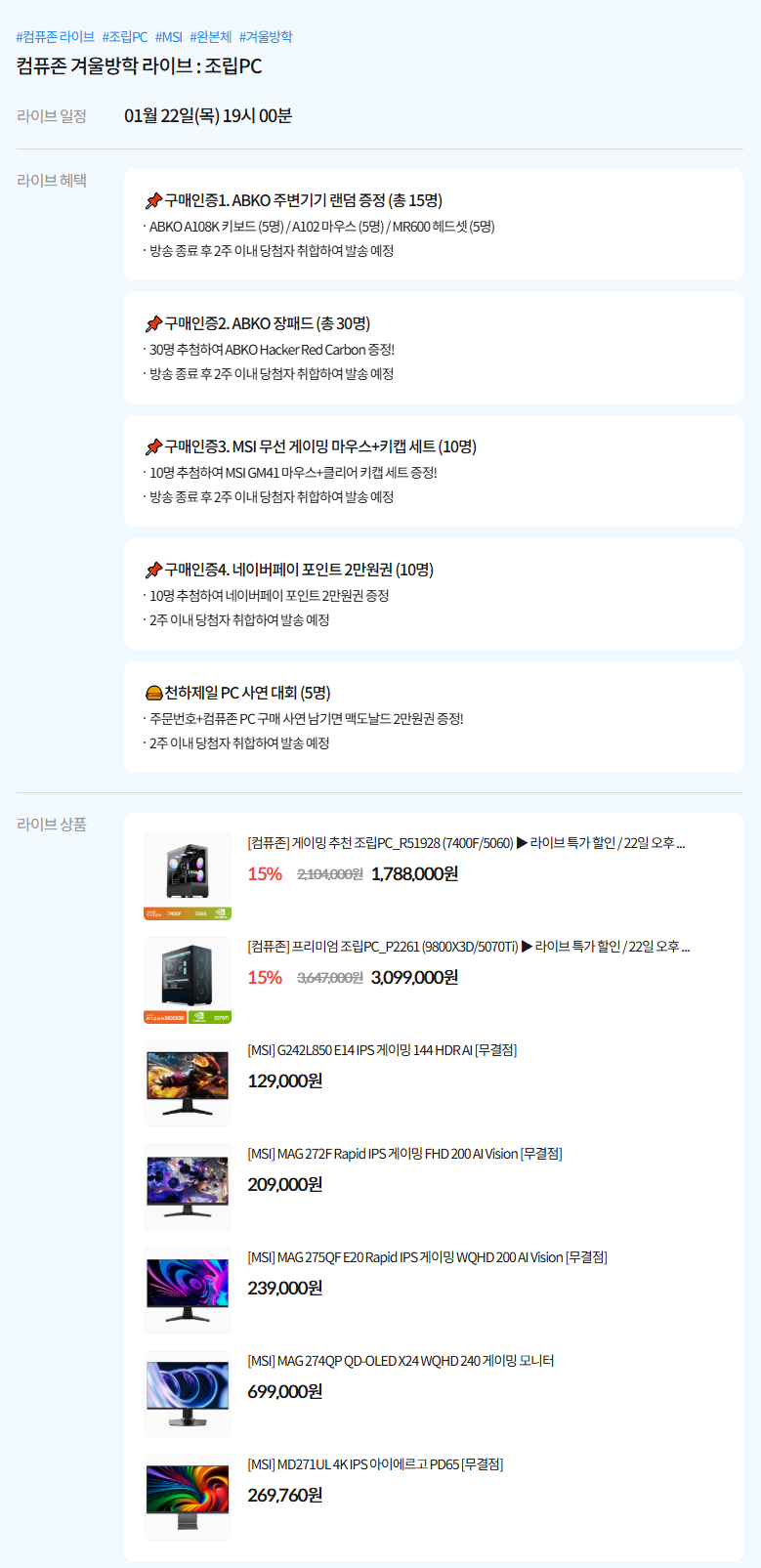Open the P2261 premium PC thumbnail

tap(188, 980)
